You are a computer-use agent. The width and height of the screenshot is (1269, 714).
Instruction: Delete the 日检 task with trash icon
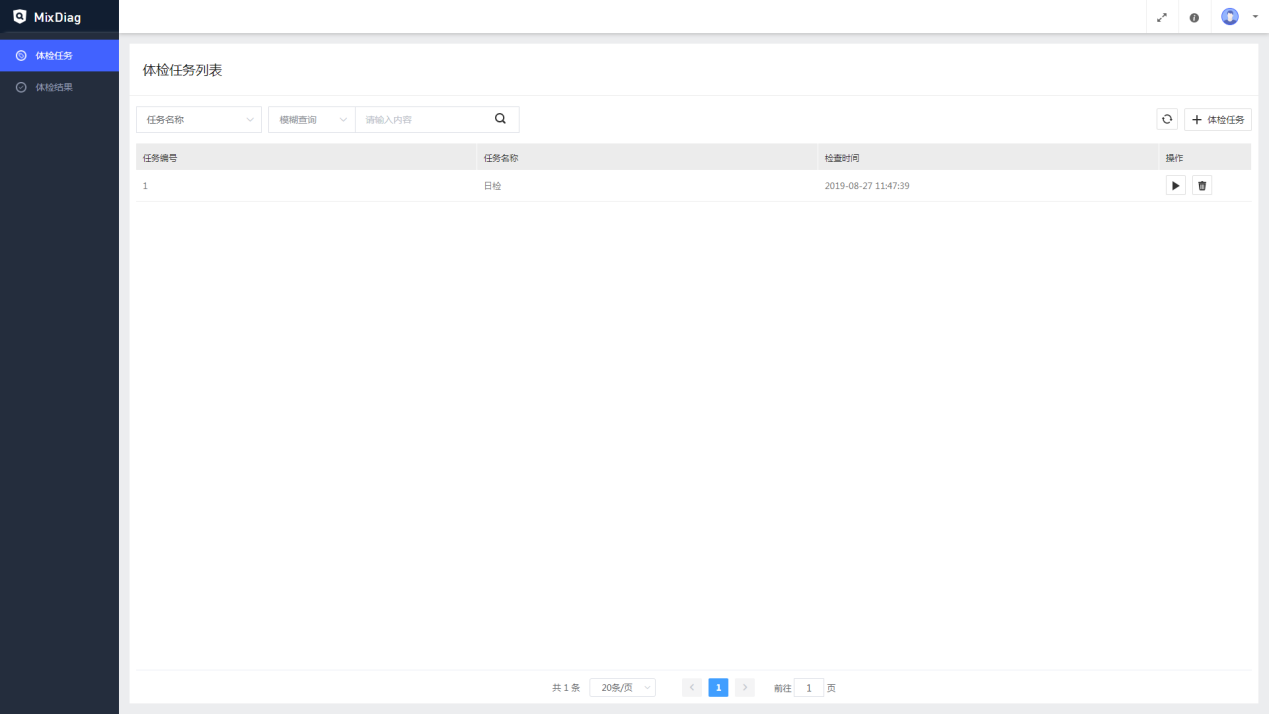pyautogui.click(x=1202, y=186)
